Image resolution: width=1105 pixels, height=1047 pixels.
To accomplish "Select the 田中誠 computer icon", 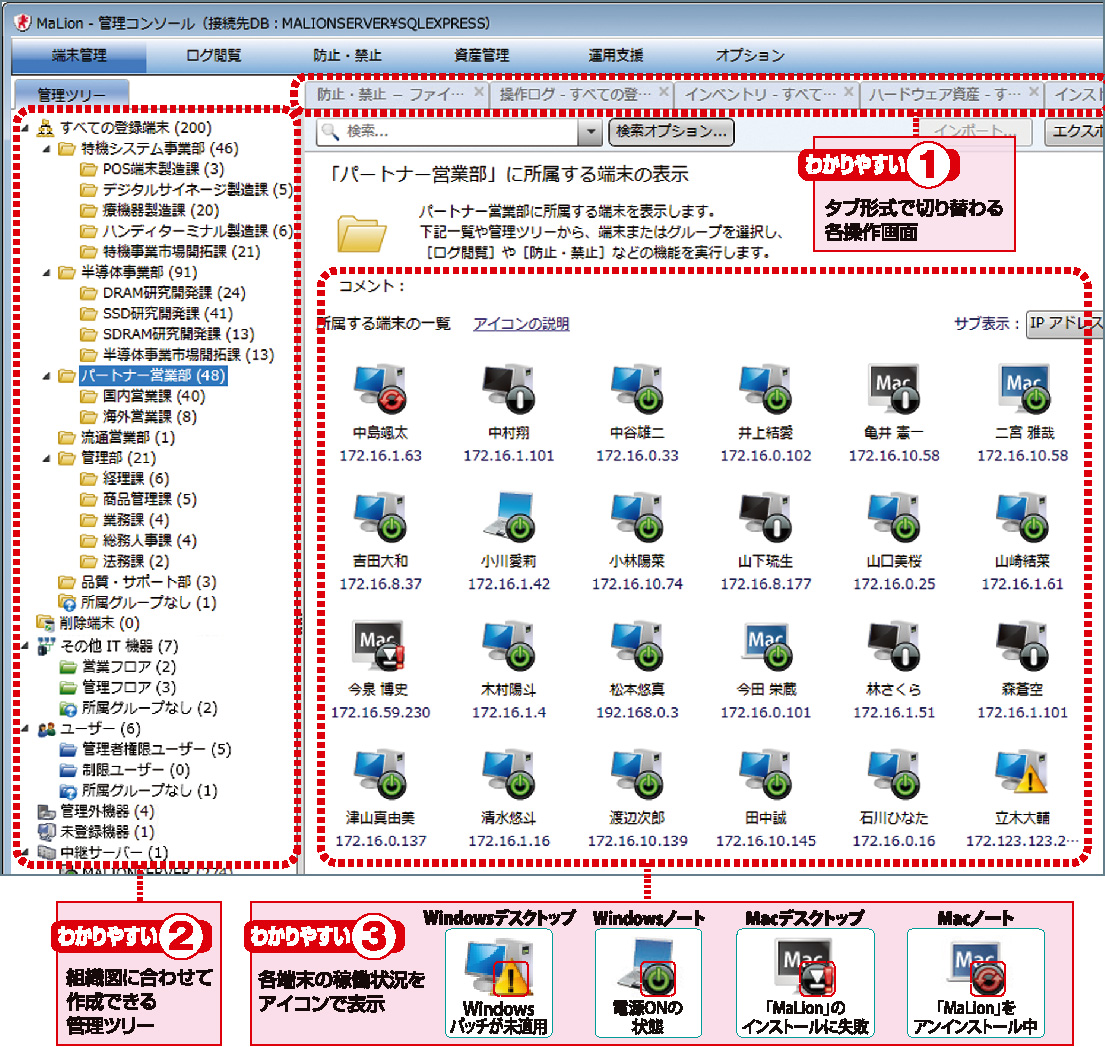I will [x=765, y=773].
